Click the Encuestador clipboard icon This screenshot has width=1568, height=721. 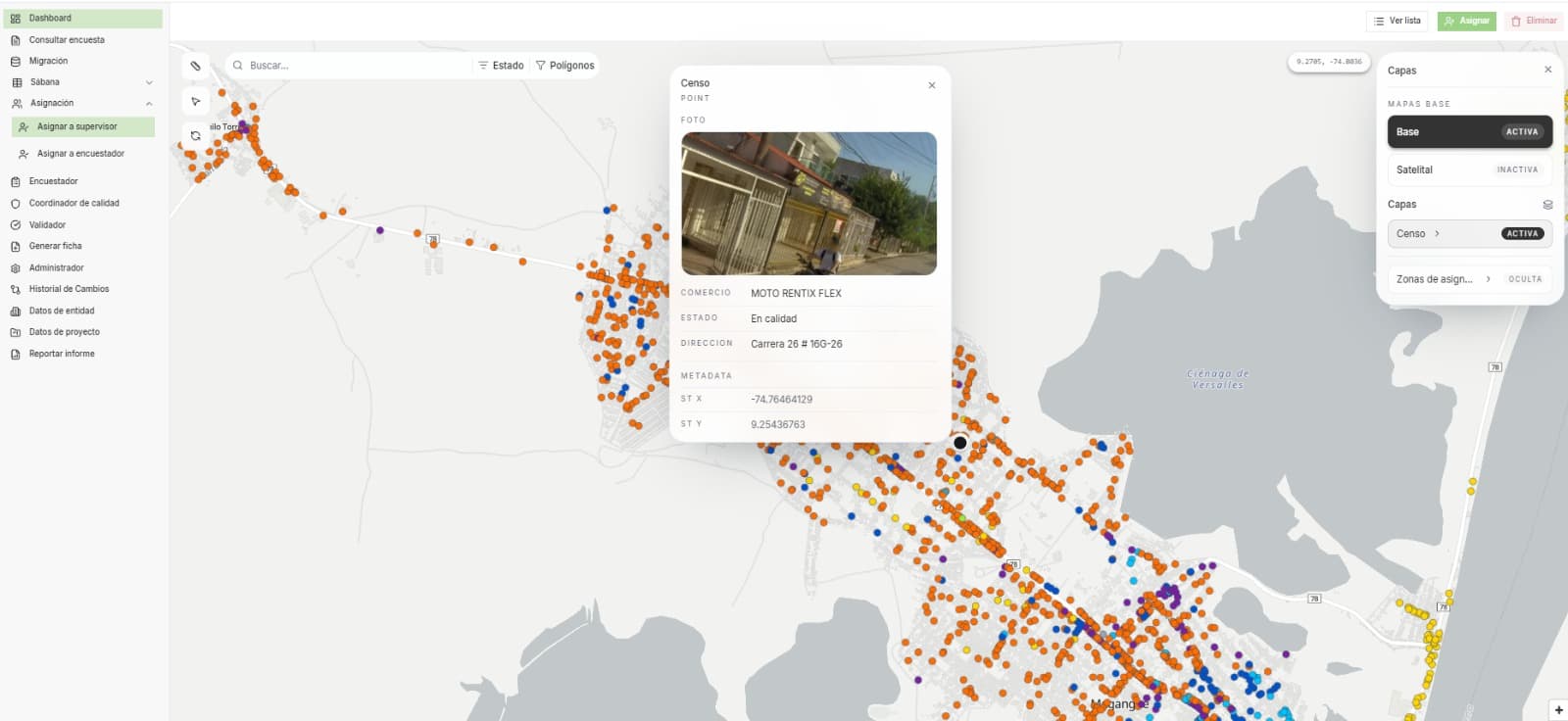(16, 182)
